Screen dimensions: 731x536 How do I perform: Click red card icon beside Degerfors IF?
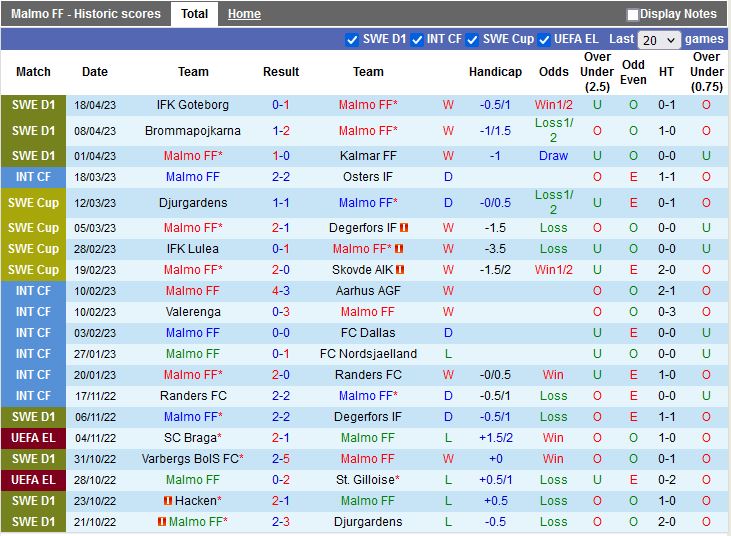coord(404,228)
